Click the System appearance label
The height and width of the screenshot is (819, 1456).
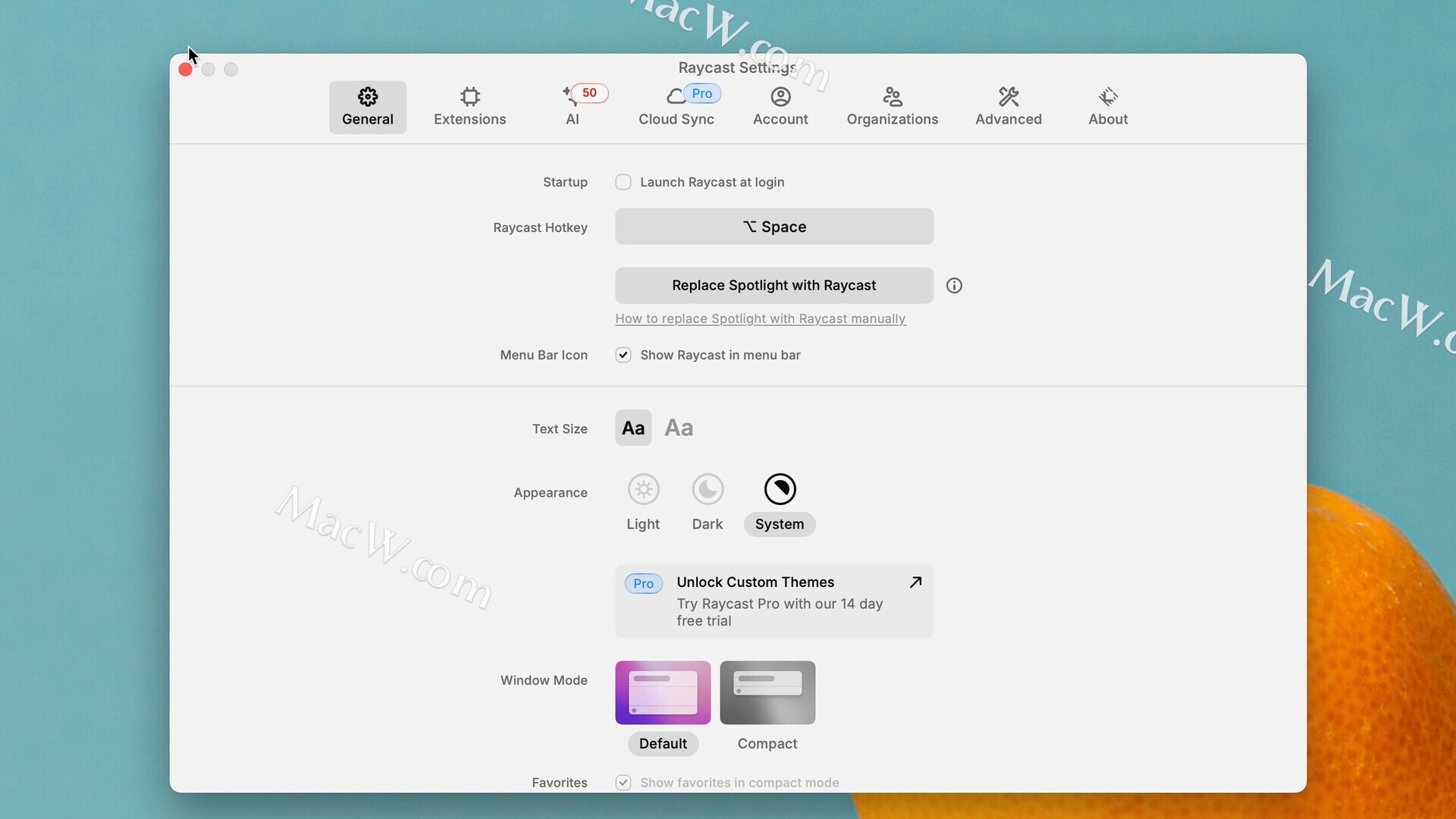[x=780, y=524]
